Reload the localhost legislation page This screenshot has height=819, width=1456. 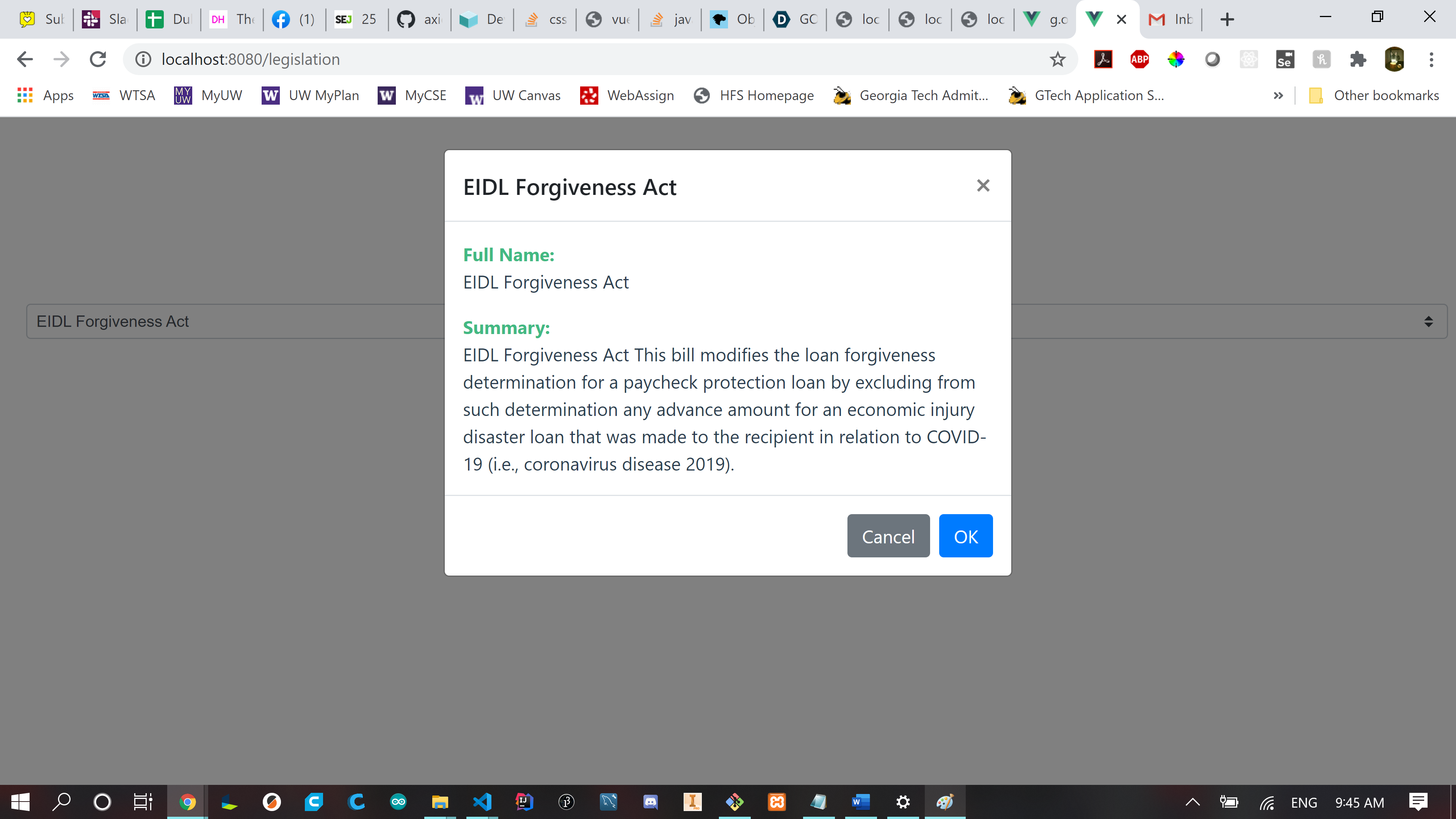(98, 60)
